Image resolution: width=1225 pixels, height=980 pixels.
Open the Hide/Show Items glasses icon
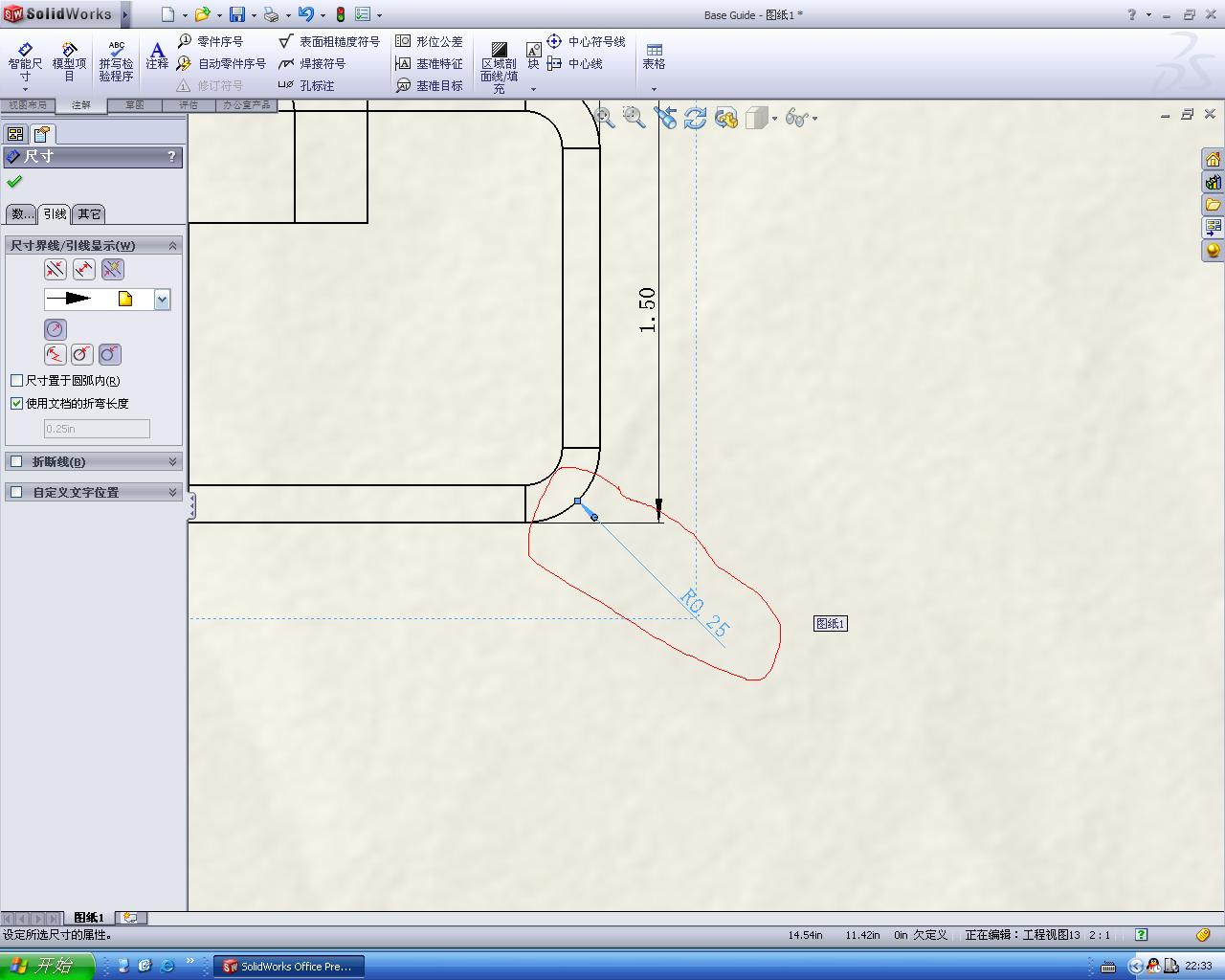pos(796,117)
